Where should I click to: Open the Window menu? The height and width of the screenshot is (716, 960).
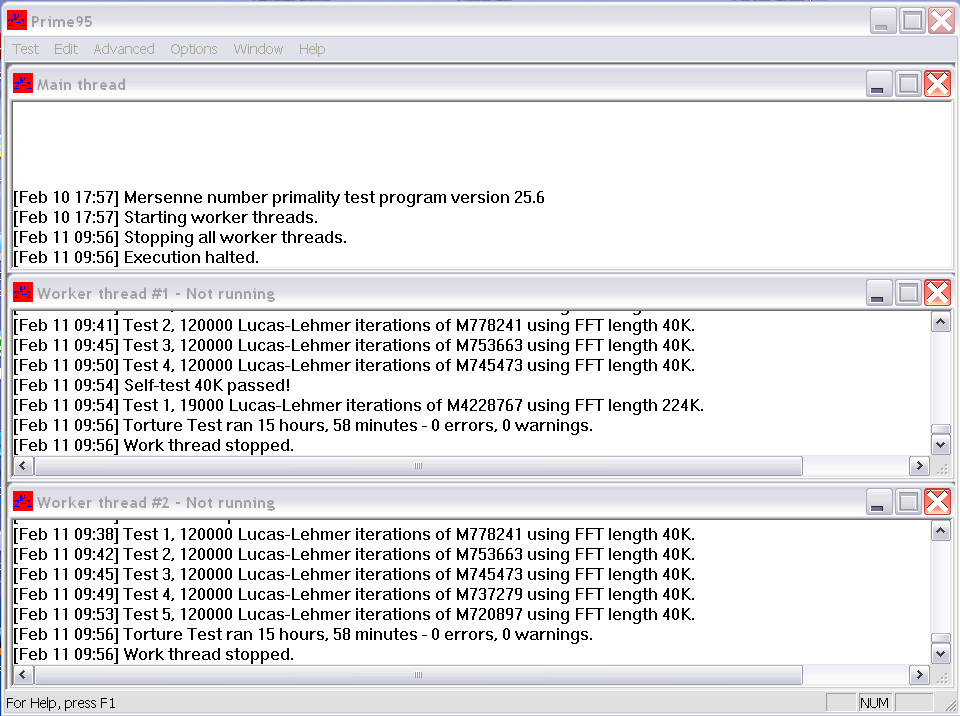tap(258, 49)
